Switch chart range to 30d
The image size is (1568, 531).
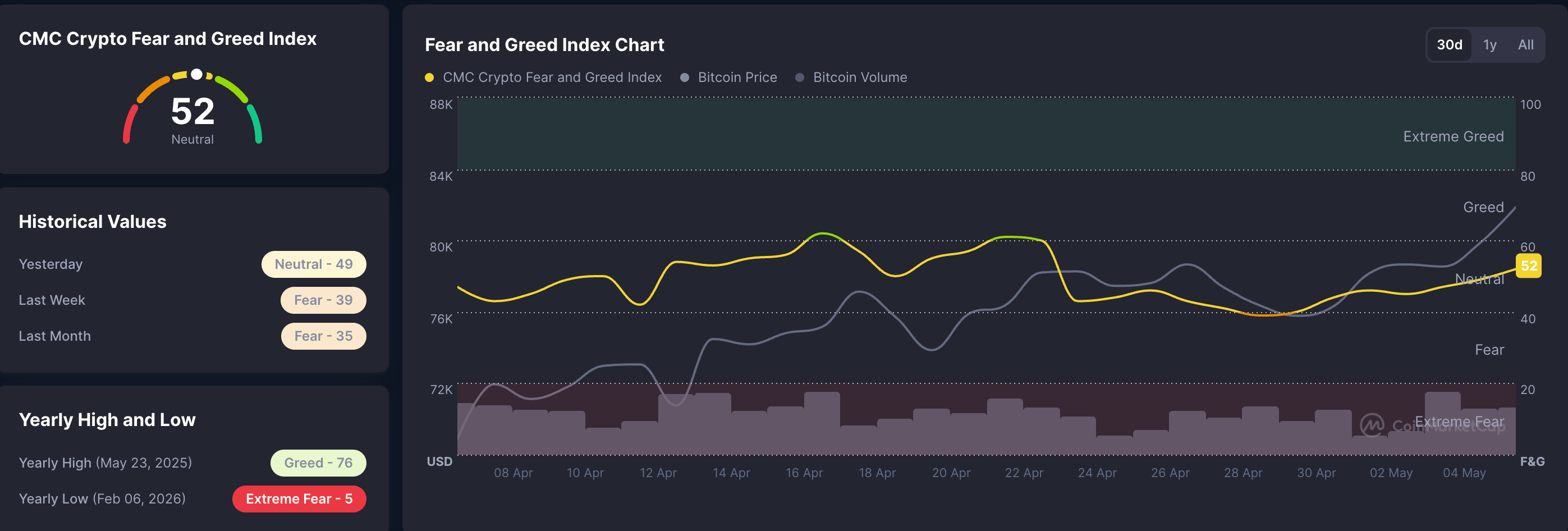(x=1449, y=44)
